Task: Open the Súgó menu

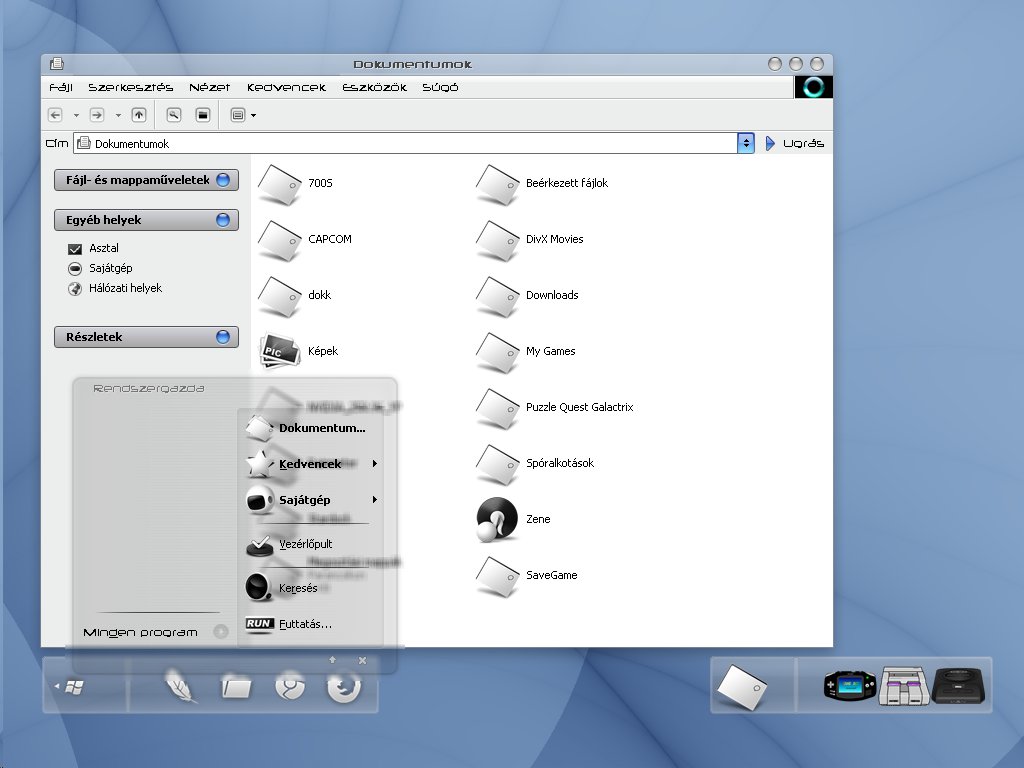Action: click(440, 88)
